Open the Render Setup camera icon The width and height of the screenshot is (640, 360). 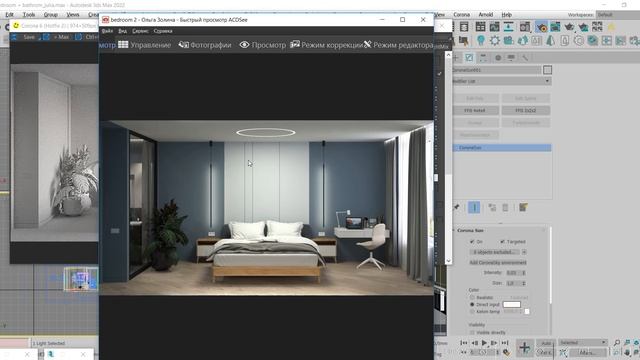(525, 27)
